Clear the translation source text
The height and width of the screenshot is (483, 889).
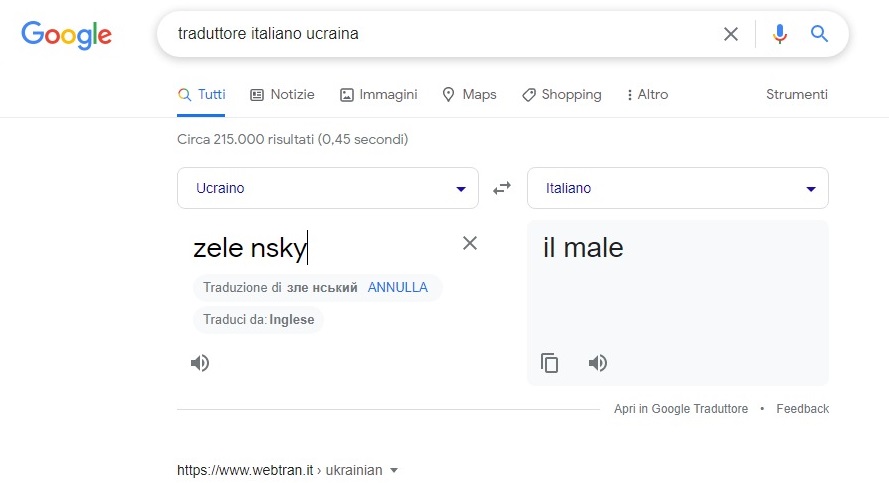470,243
